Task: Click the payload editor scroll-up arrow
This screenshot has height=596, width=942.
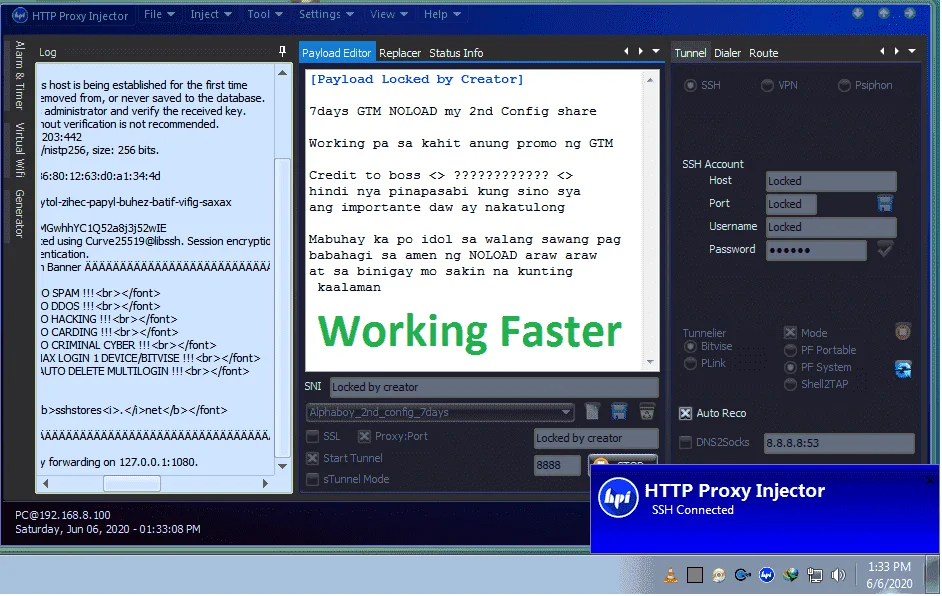Action: pos(649,79)
